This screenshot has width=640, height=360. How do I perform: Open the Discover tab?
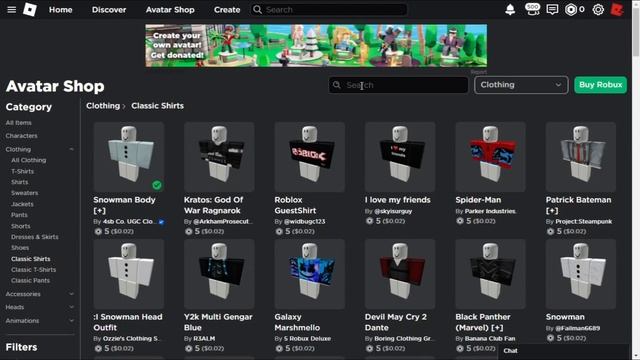pyautogui.click(x=109, y=9)
